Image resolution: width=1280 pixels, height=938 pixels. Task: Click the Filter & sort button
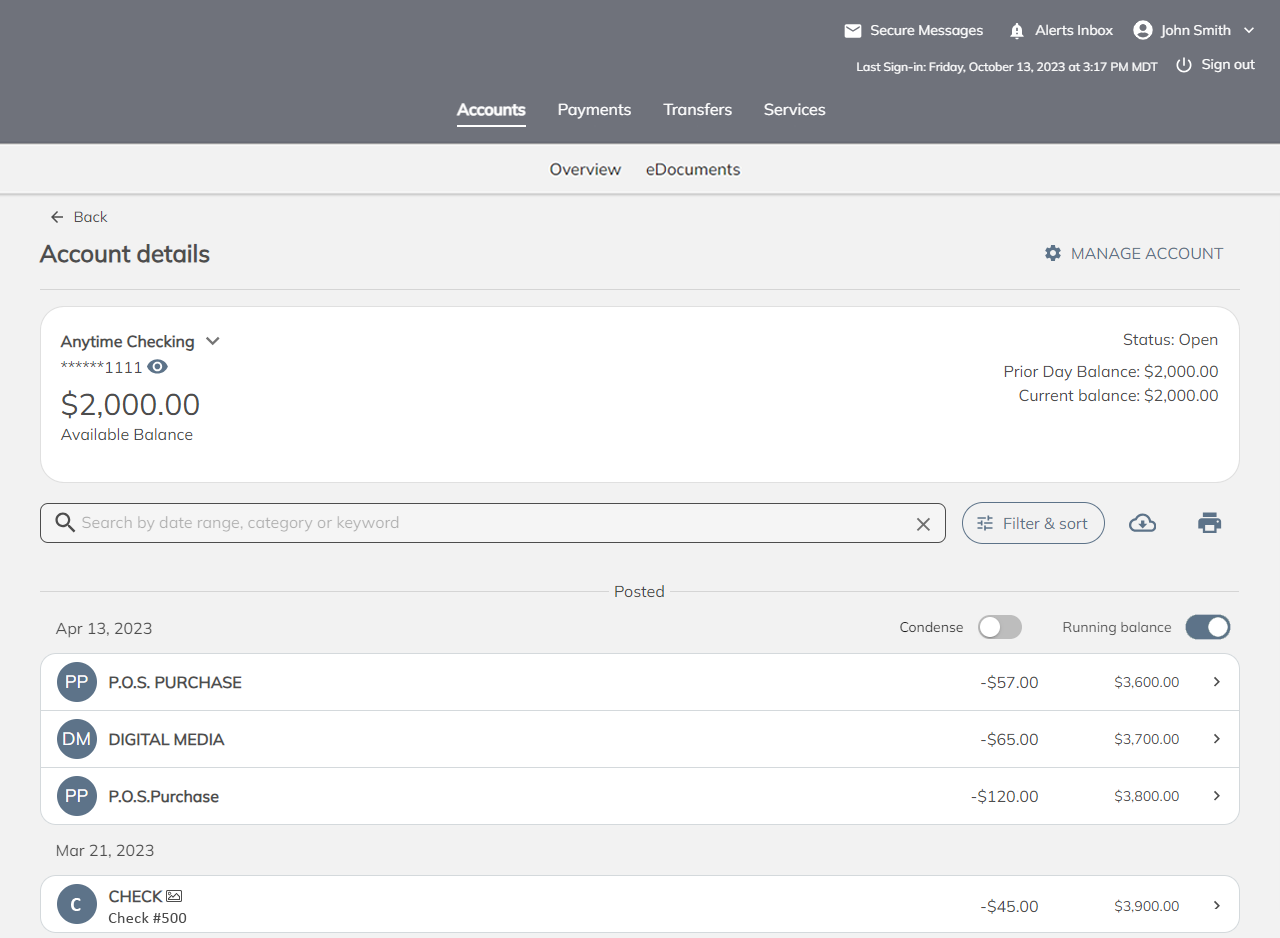pyautogui.click(x=1033, y=523)
